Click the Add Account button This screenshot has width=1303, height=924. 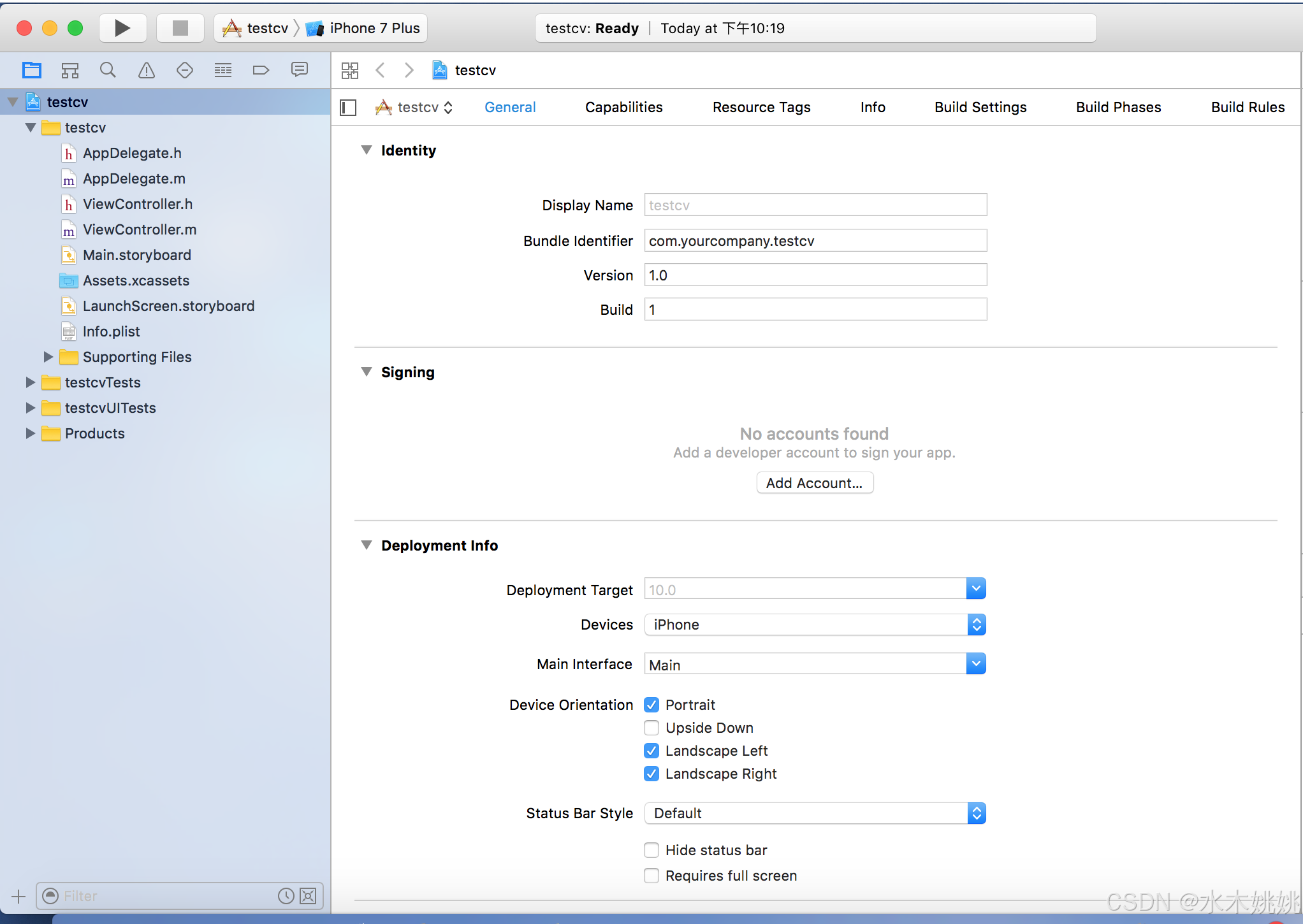coord(814,483)
